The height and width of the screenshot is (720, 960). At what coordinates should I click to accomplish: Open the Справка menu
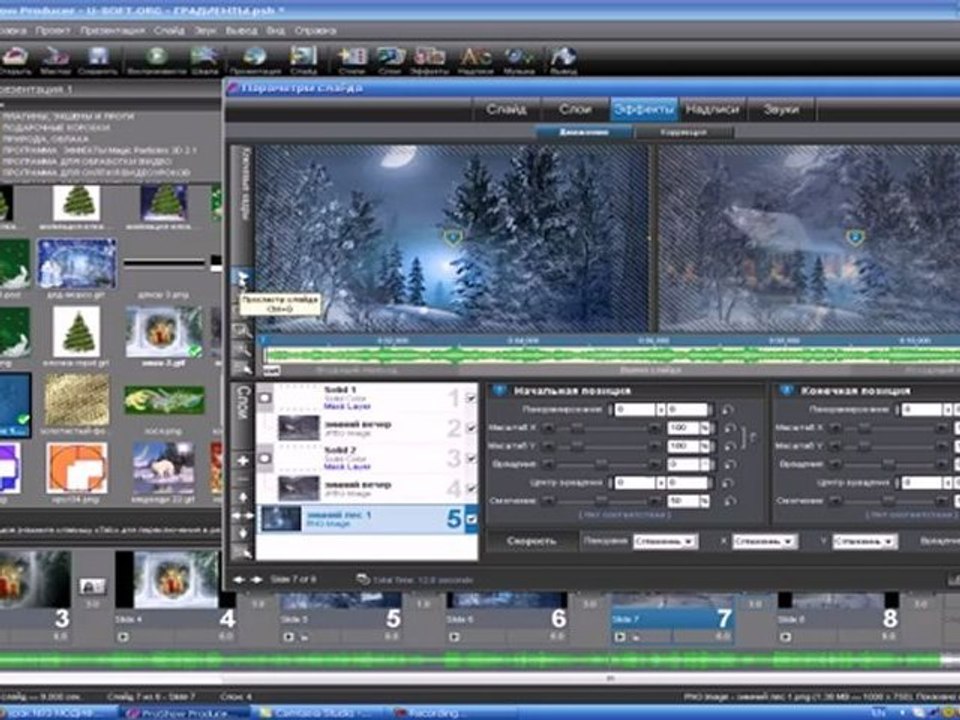click(x=315, y=30)
